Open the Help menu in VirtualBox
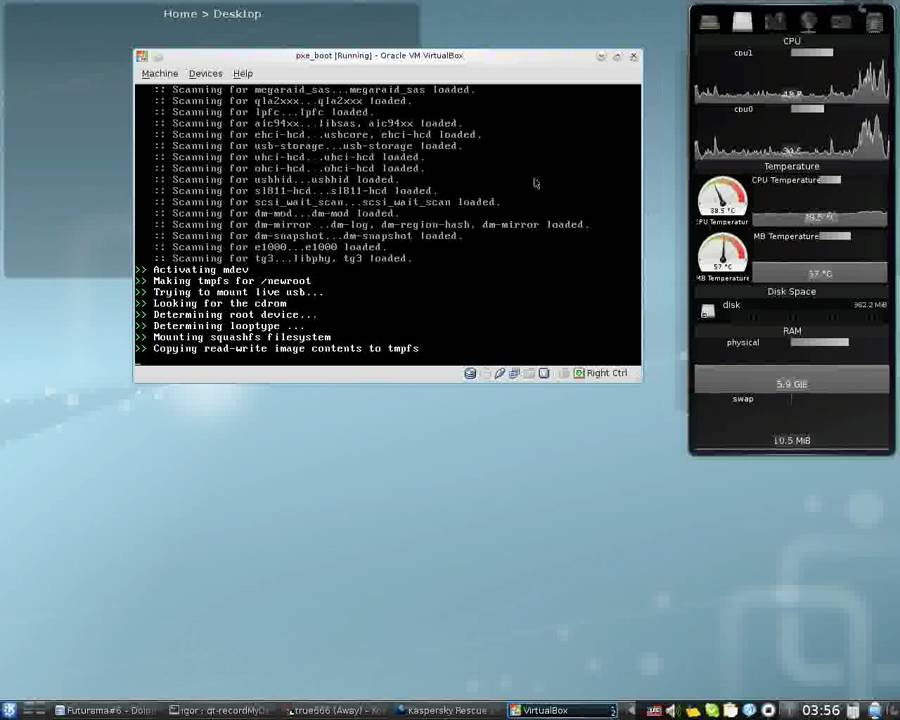Viewport: 900px width, 720px height. [x=243, y=73]
